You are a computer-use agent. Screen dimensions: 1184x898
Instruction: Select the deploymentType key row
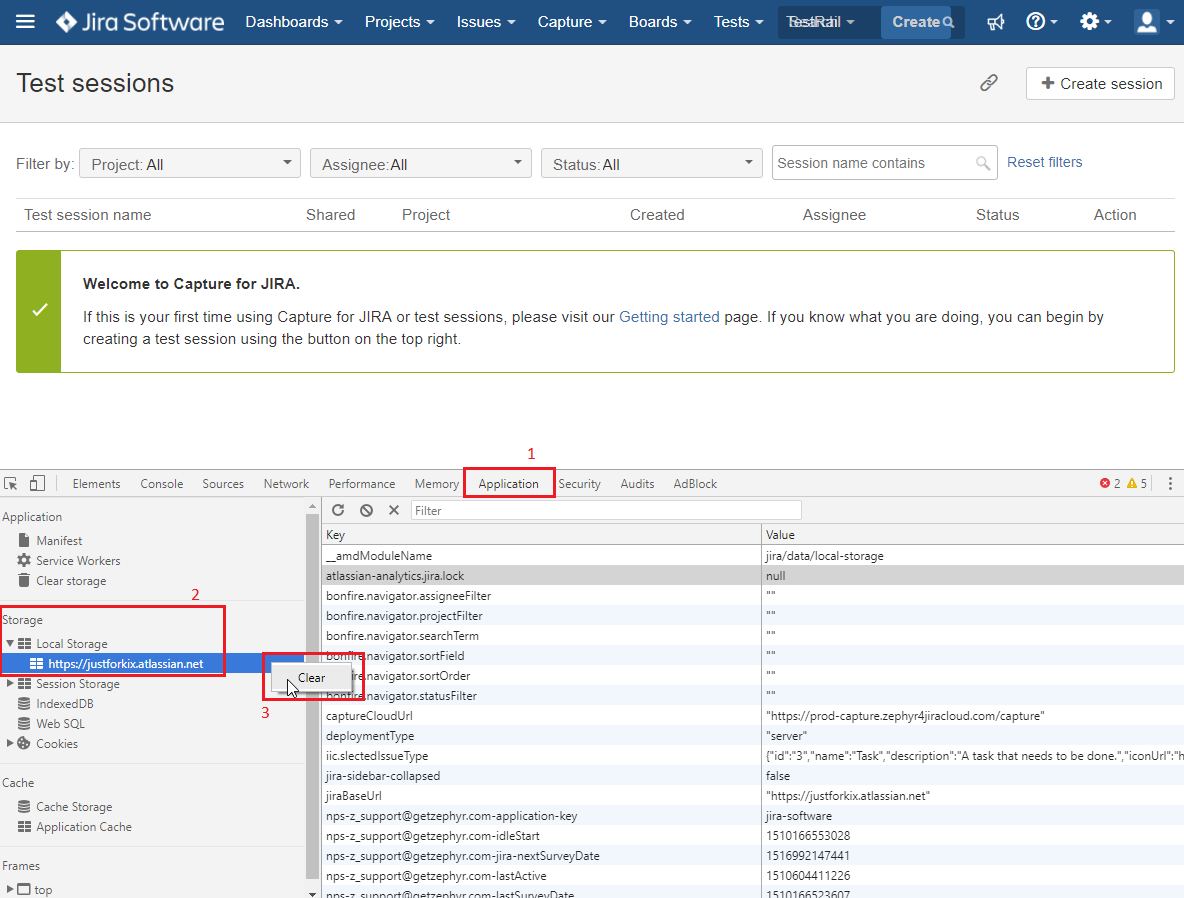point(753,736)
